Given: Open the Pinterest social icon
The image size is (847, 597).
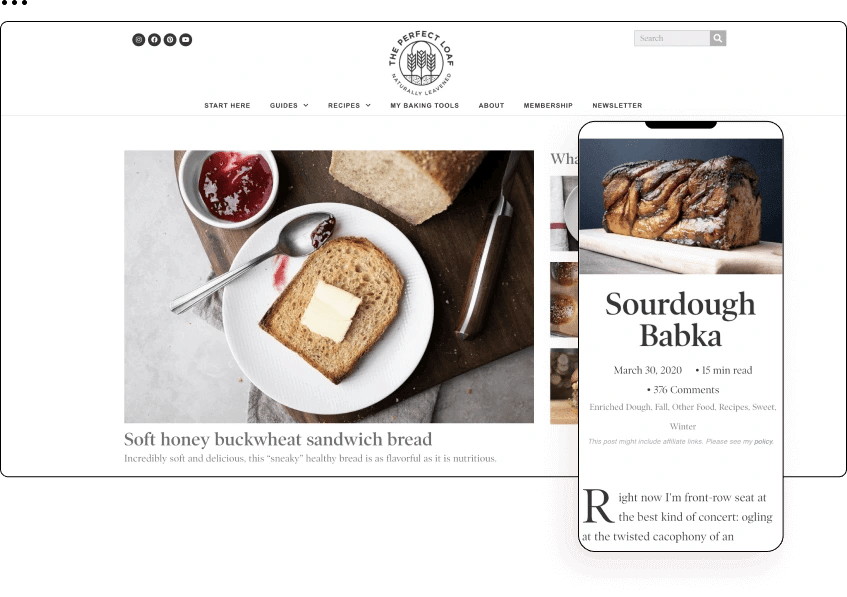Looking at the screenshot, I should pyautogui.click(x=170, y=39).
